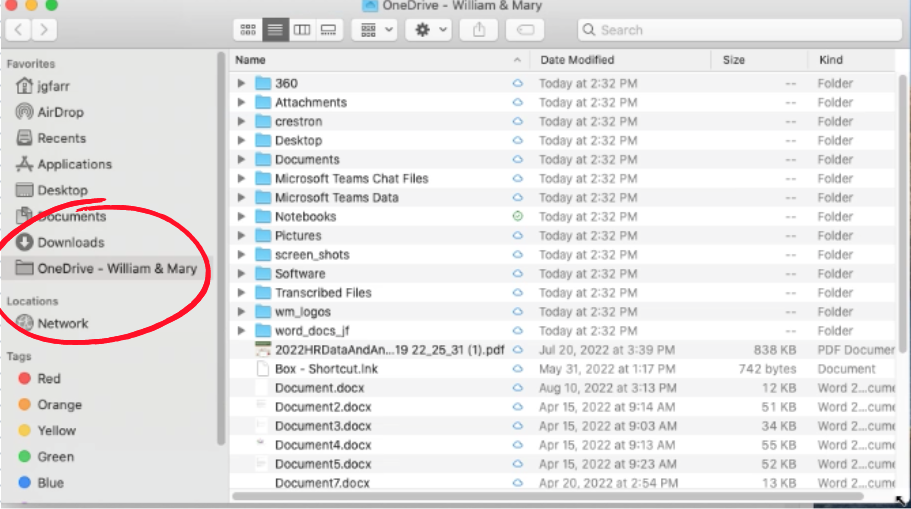Click the file list vertical scrollbar
911x509 pixels.
coord(902,213)
